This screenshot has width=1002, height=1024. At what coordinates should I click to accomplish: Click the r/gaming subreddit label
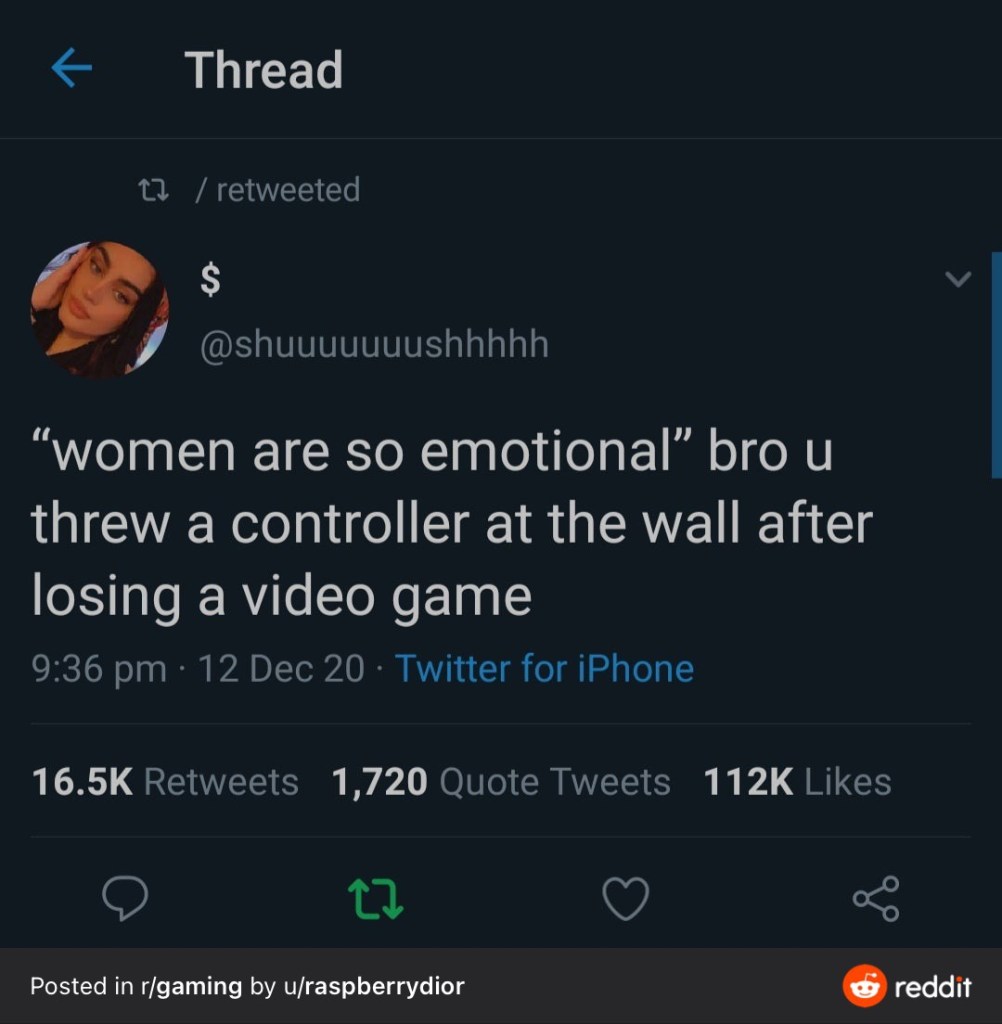point(191,986)
